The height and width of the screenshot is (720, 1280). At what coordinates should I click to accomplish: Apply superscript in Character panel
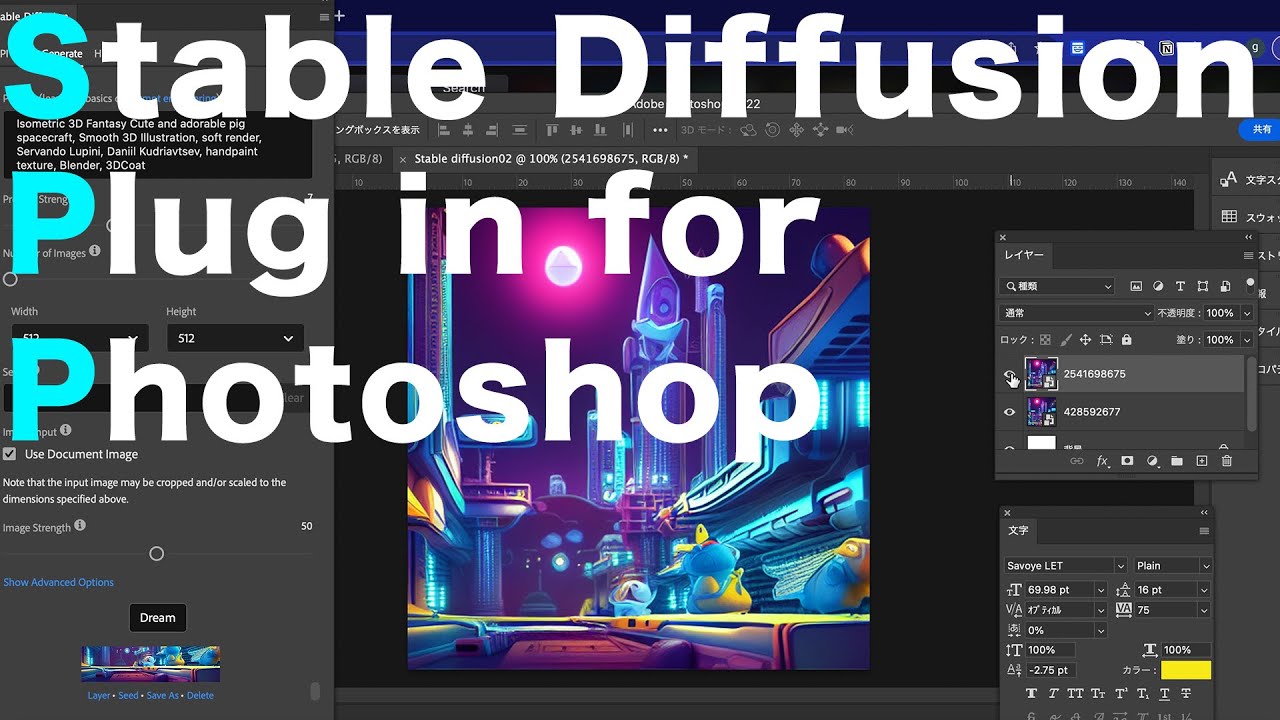(1120, 694)
